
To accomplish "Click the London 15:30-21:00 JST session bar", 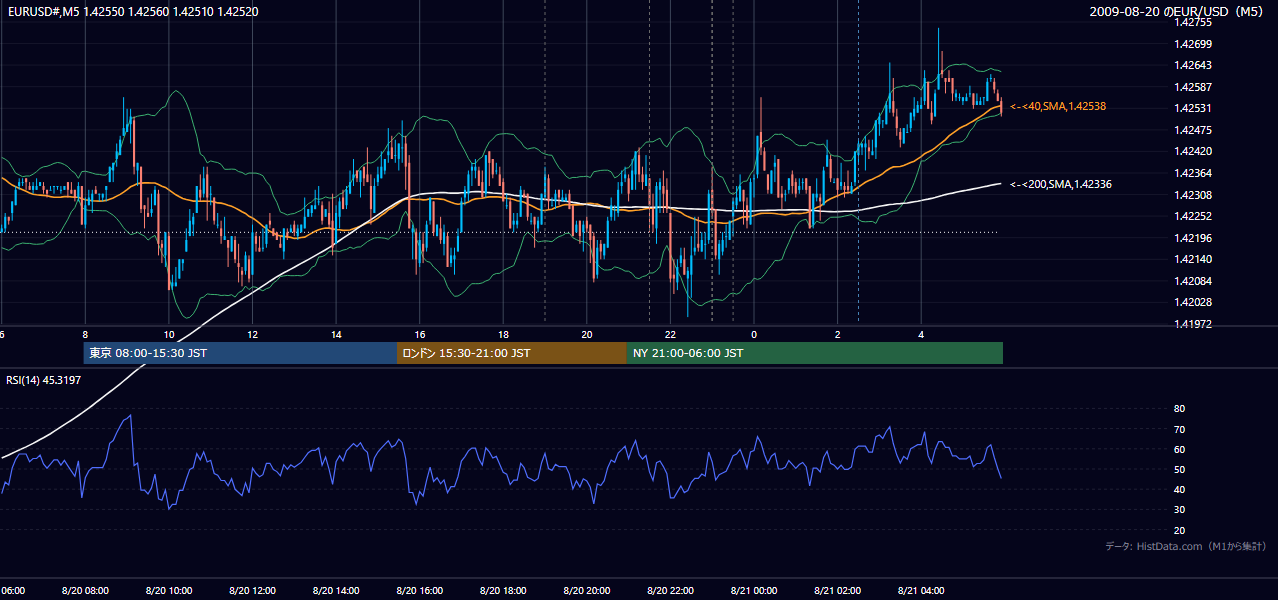I will tap(512, 353).
